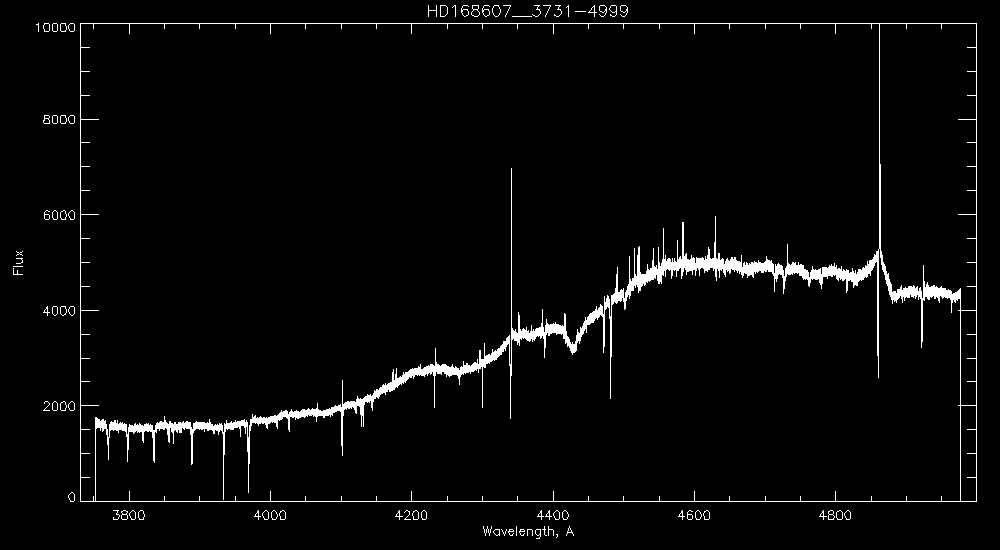Click the plot title HD168607__3731-4999
The height and width of the screenshot is (550, 1000).
point(527,11)
